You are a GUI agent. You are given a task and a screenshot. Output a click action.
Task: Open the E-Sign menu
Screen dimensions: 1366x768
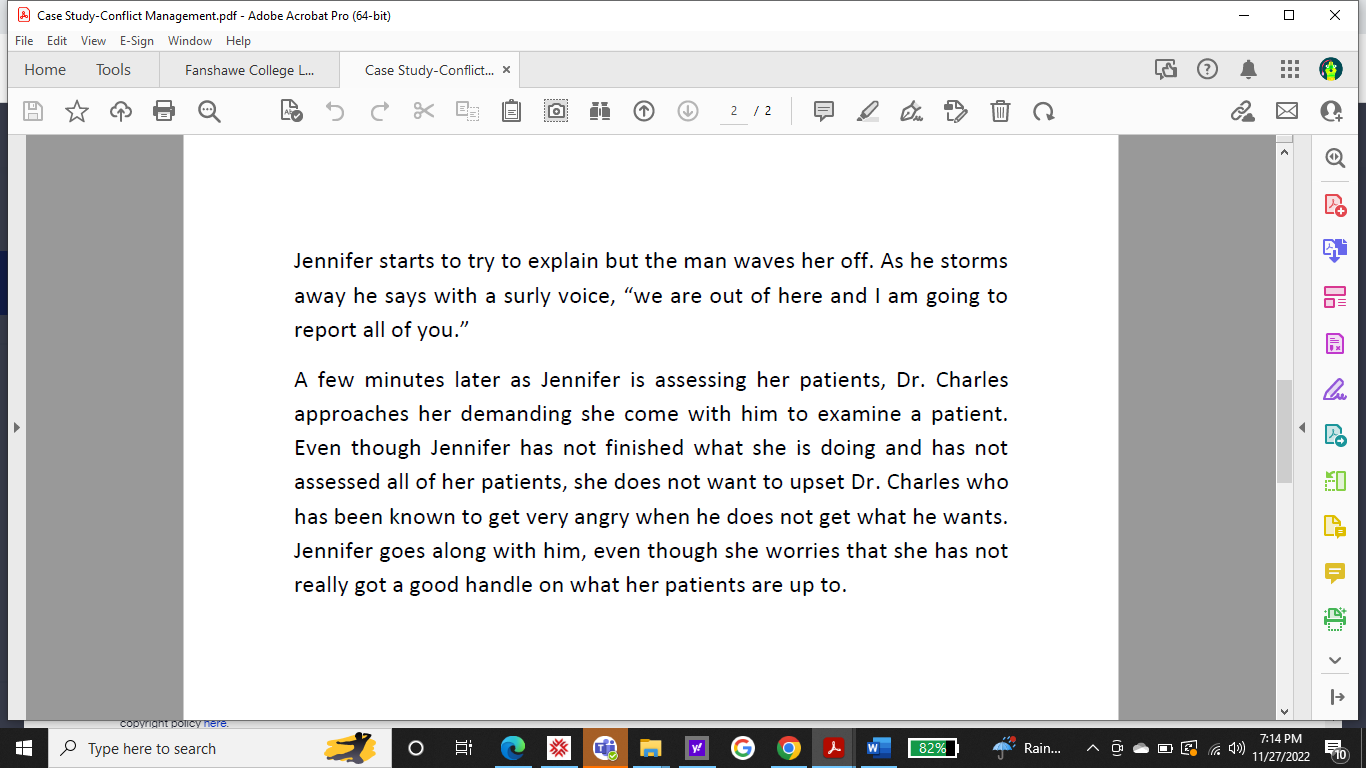136,41
